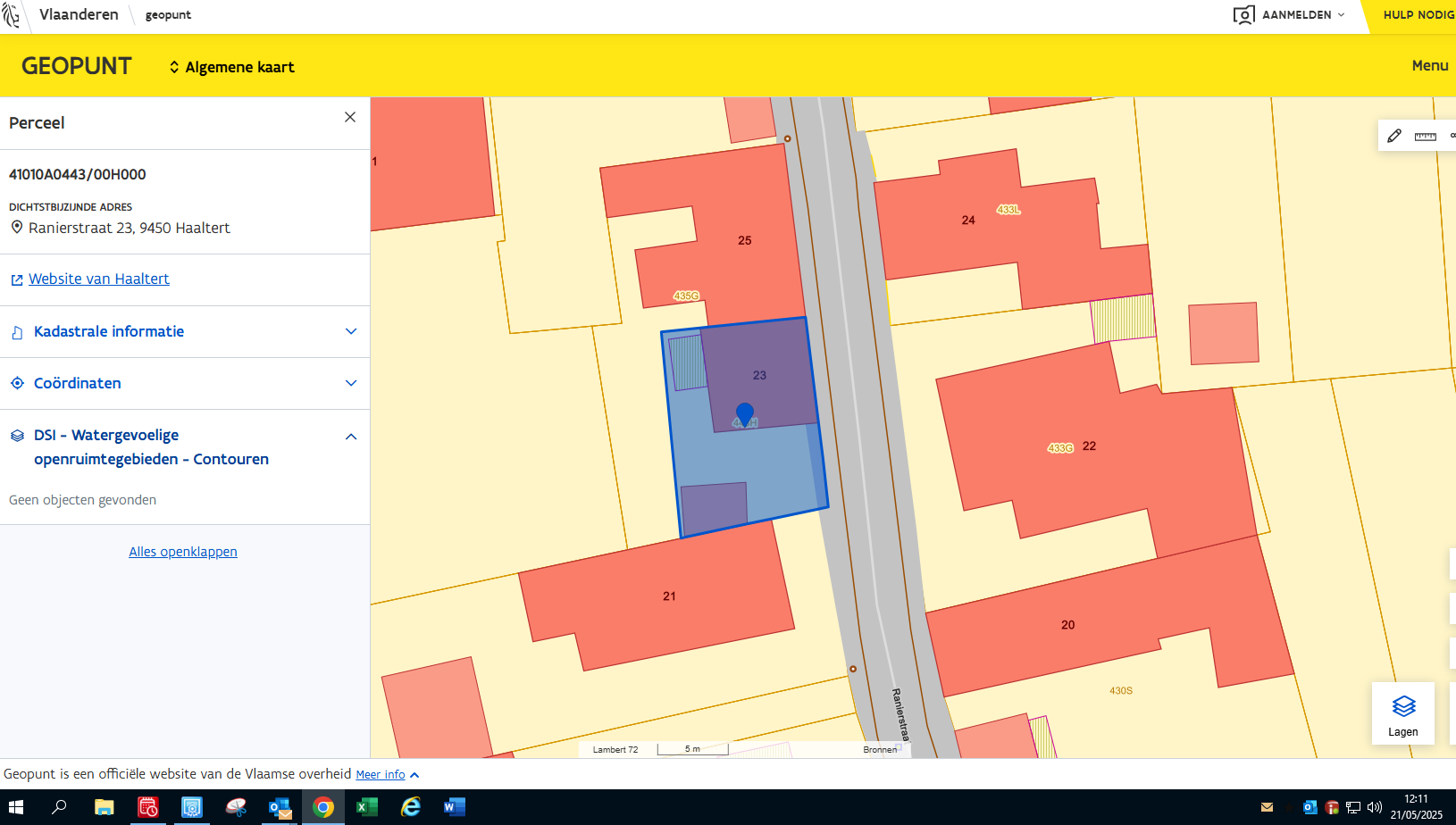This screenshot has width=1456, height=825.
Task: Open Website van Haaltert link
Action: [98, 279]
